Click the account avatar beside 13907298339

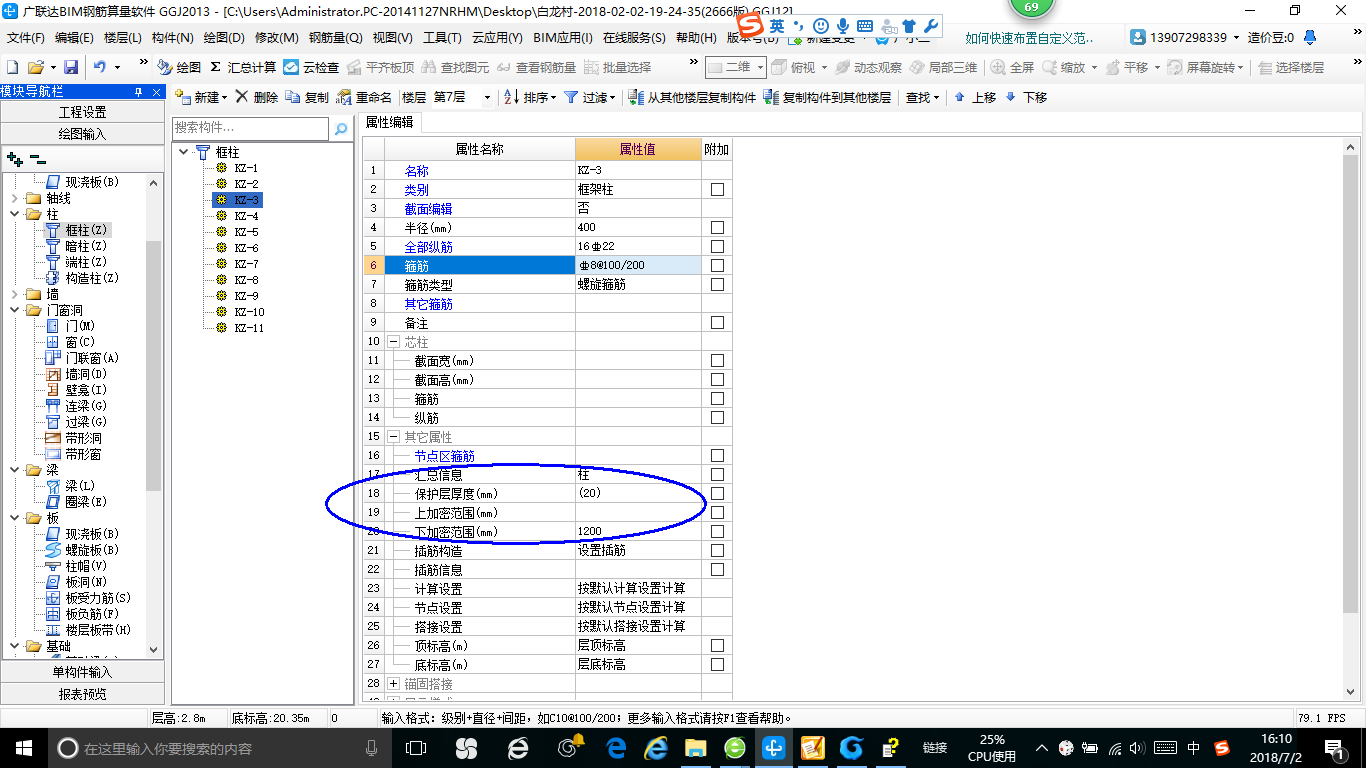tap(1139, 37)
